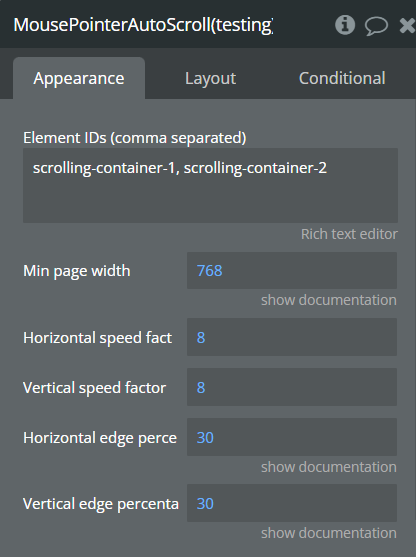Click the MousePointerAutoScroll element title
Screen dimensions: 416x557
coord(143,25)
